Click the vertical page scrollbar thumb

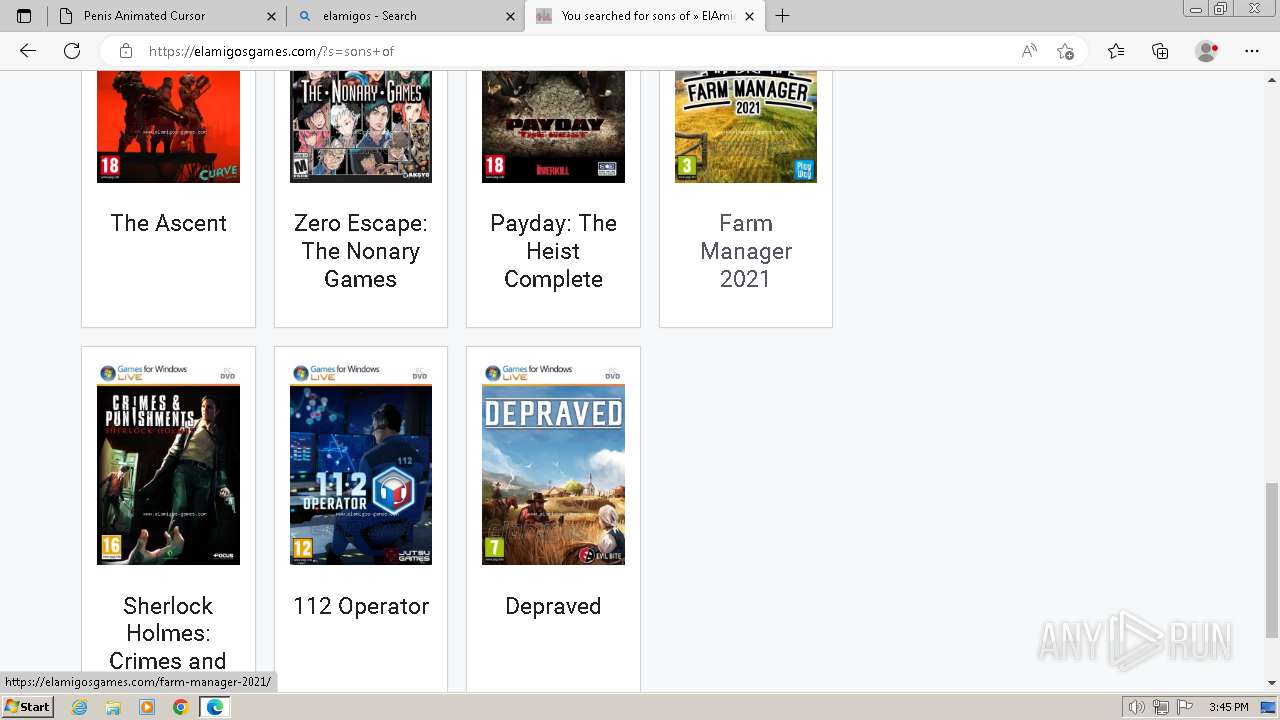tap(1271, 560)
